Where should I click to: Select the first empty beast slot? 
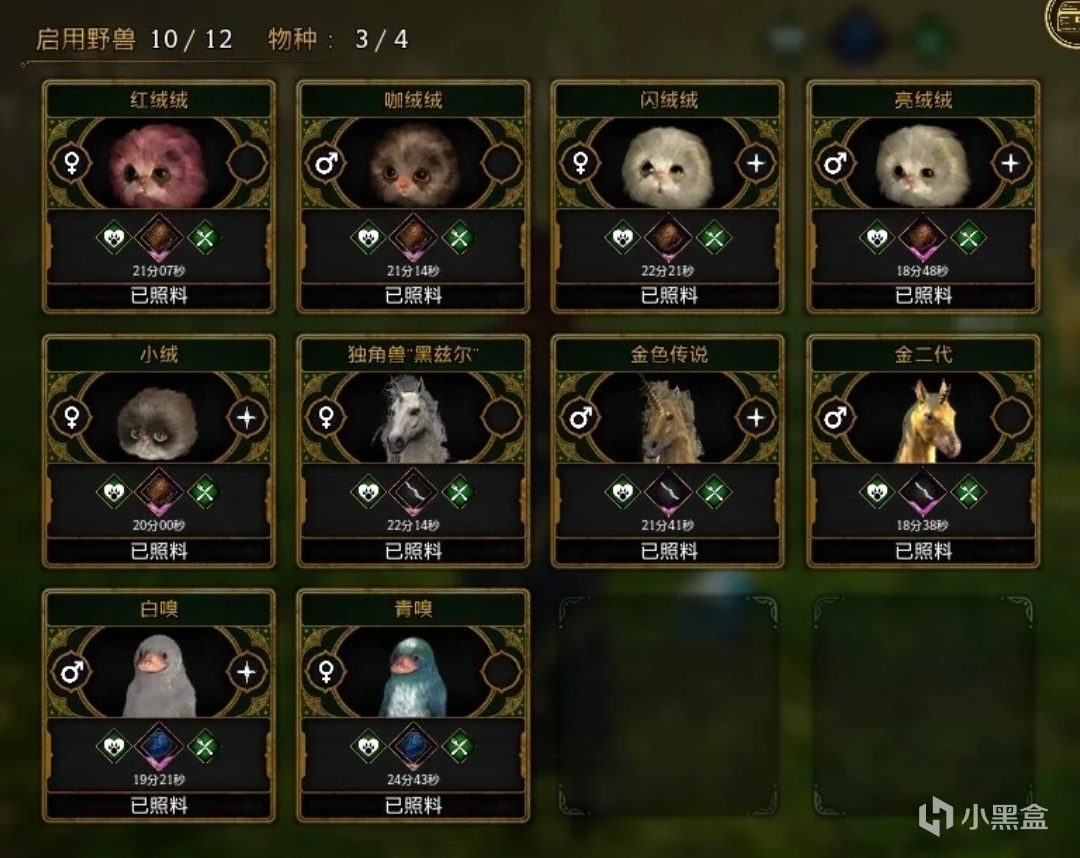[x=668, y=706]
